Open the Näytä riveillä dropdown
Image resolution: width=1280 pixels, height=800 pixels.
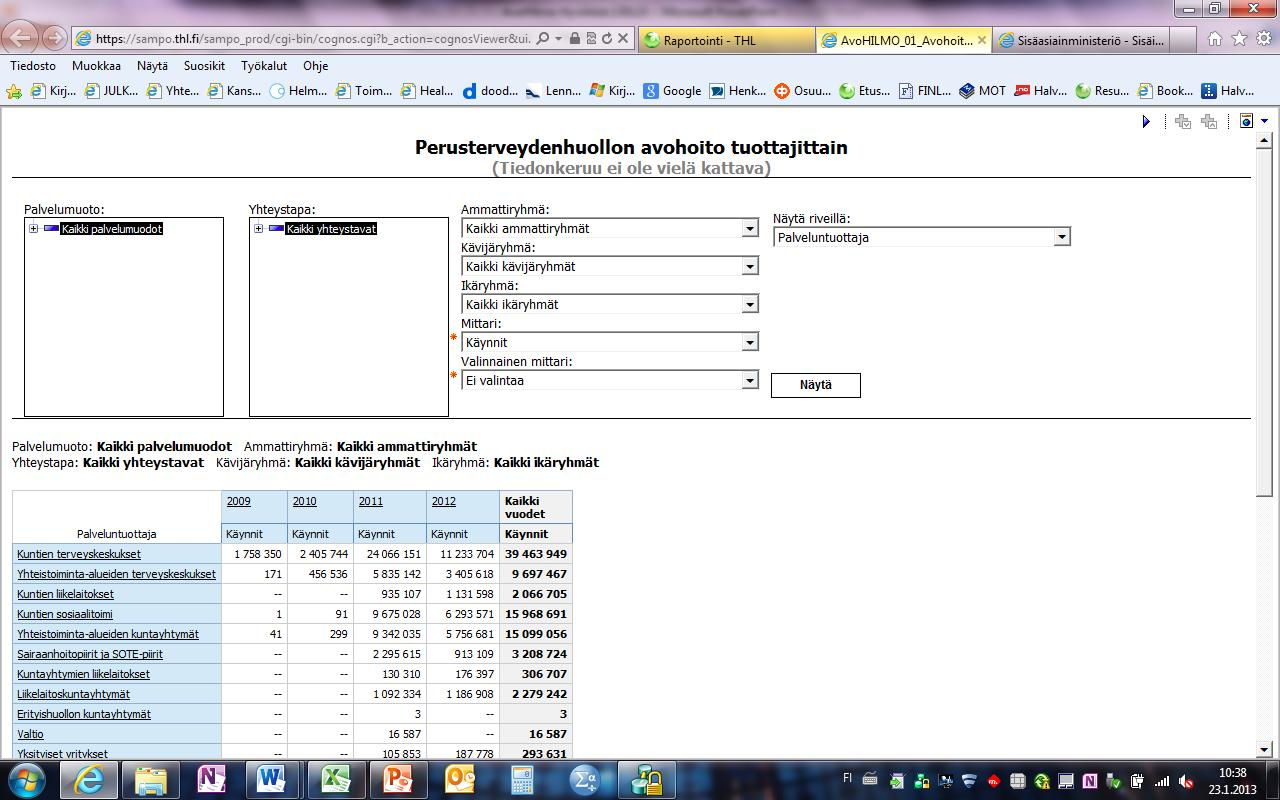[x=1062, y=238]
